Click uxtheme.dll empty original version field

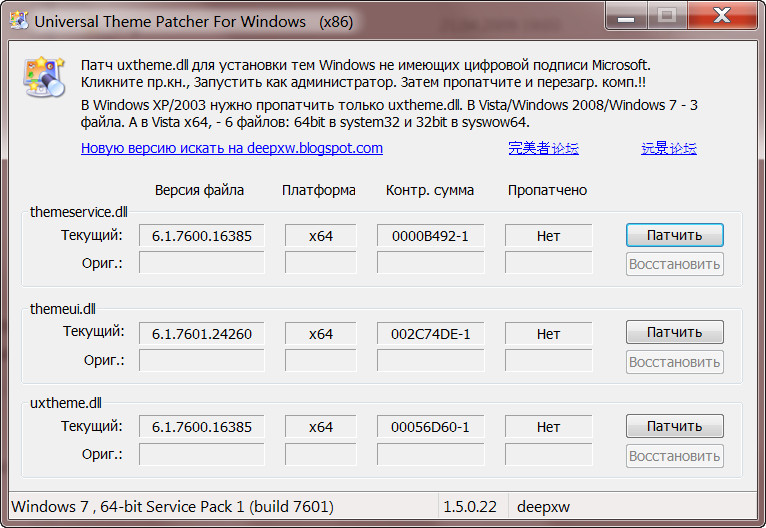pyautogui.click(x=202, y=454)
